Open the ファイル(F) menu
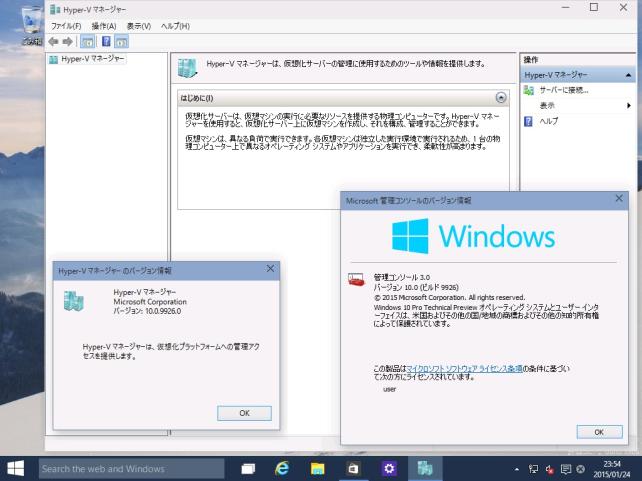 click(x=66, y=26)
